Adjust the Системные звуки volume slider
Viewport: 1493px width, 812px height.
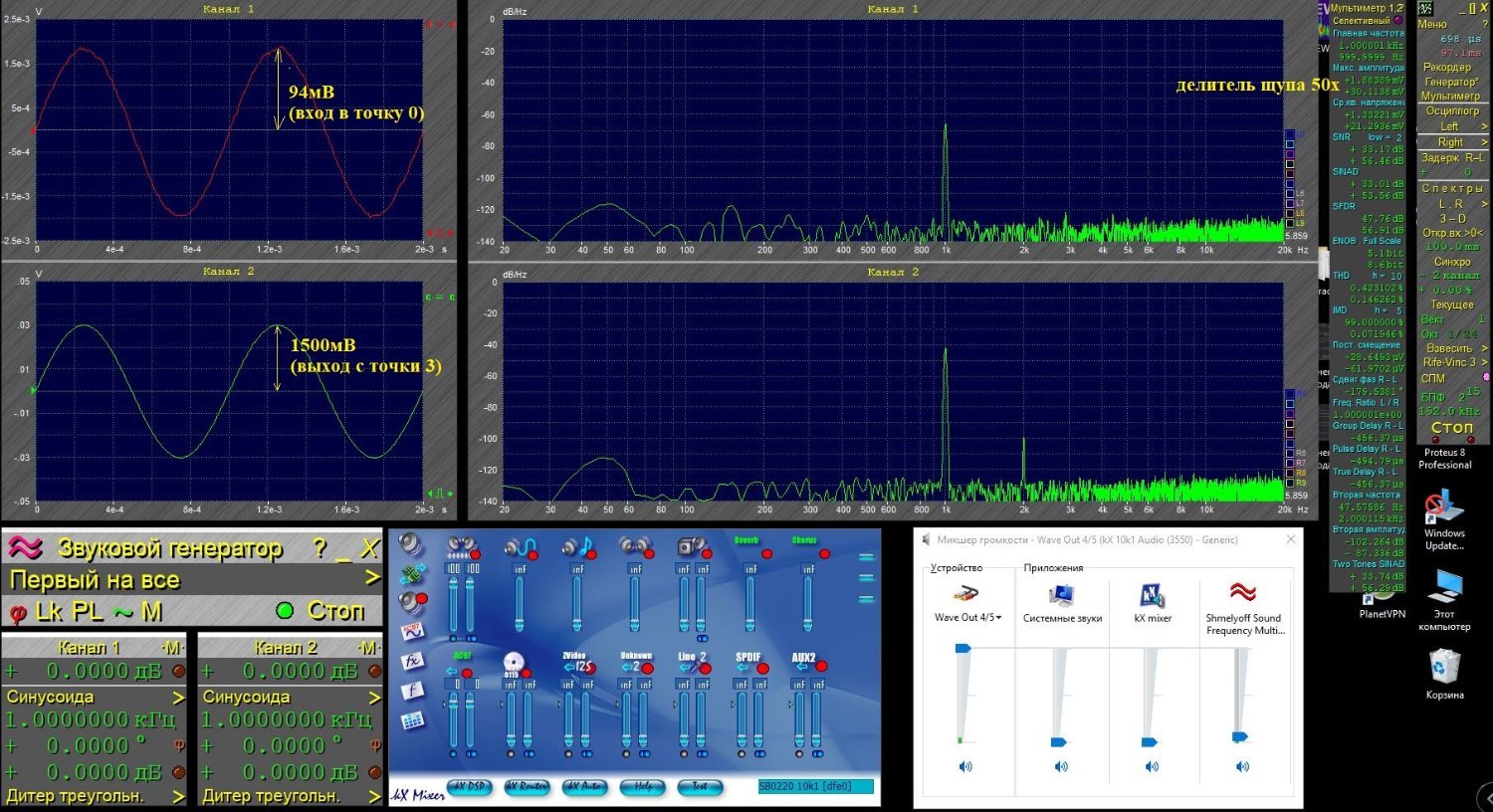tap(1059, 741)
